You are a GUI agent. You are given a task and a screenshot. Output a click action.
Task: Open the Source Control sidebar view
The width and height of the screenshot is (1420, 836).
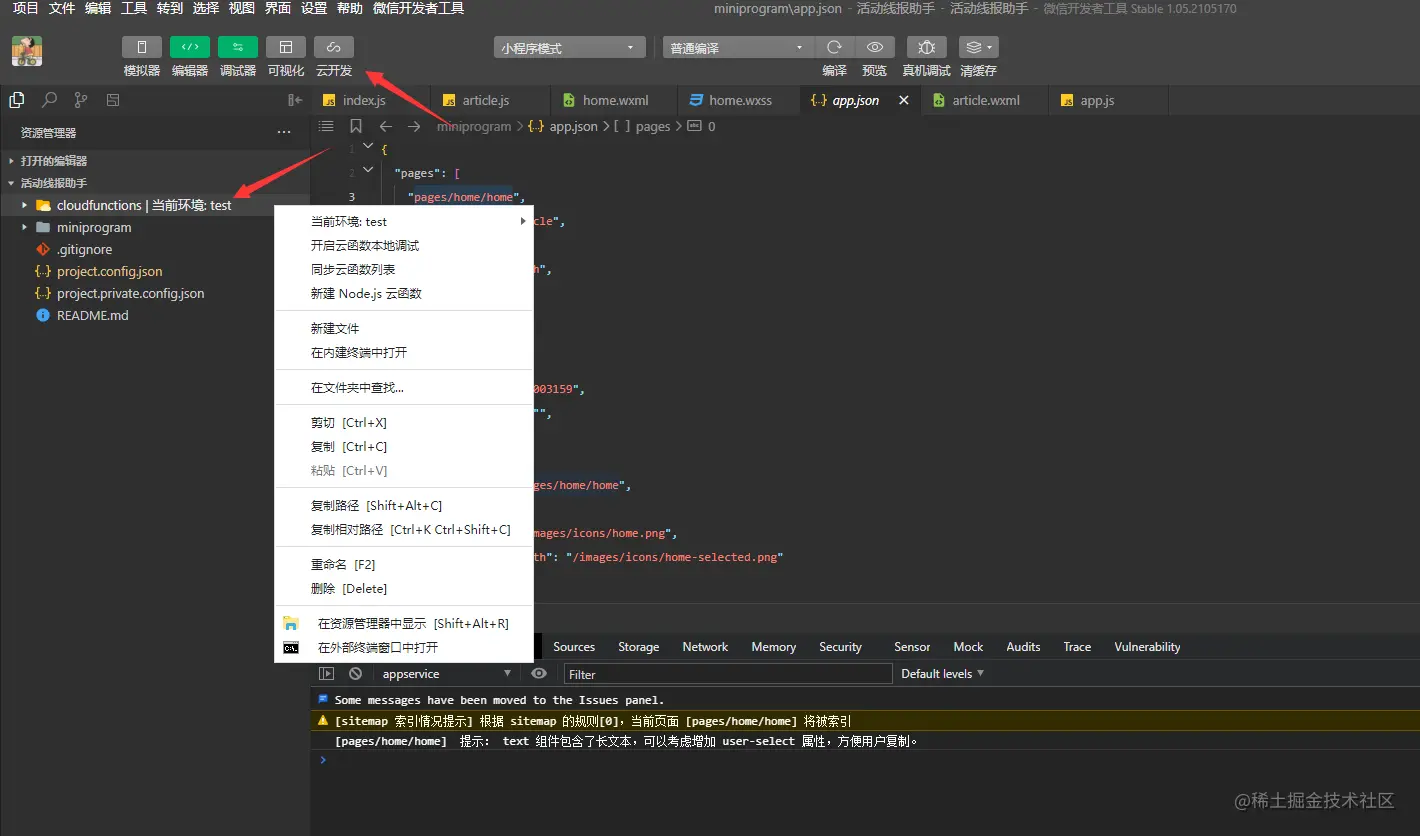click(81, 100)
